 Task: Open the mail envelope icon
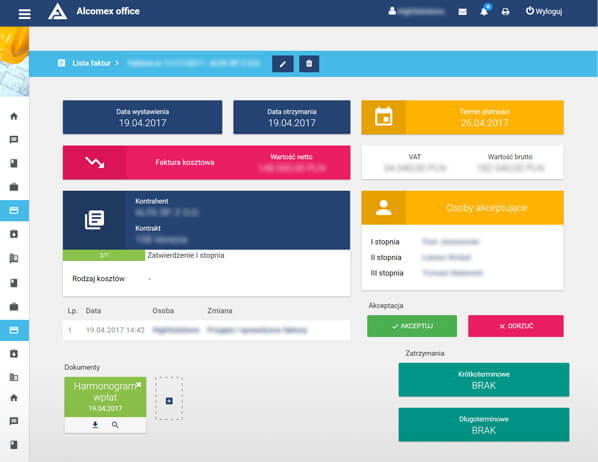click(x=462, y=12)
